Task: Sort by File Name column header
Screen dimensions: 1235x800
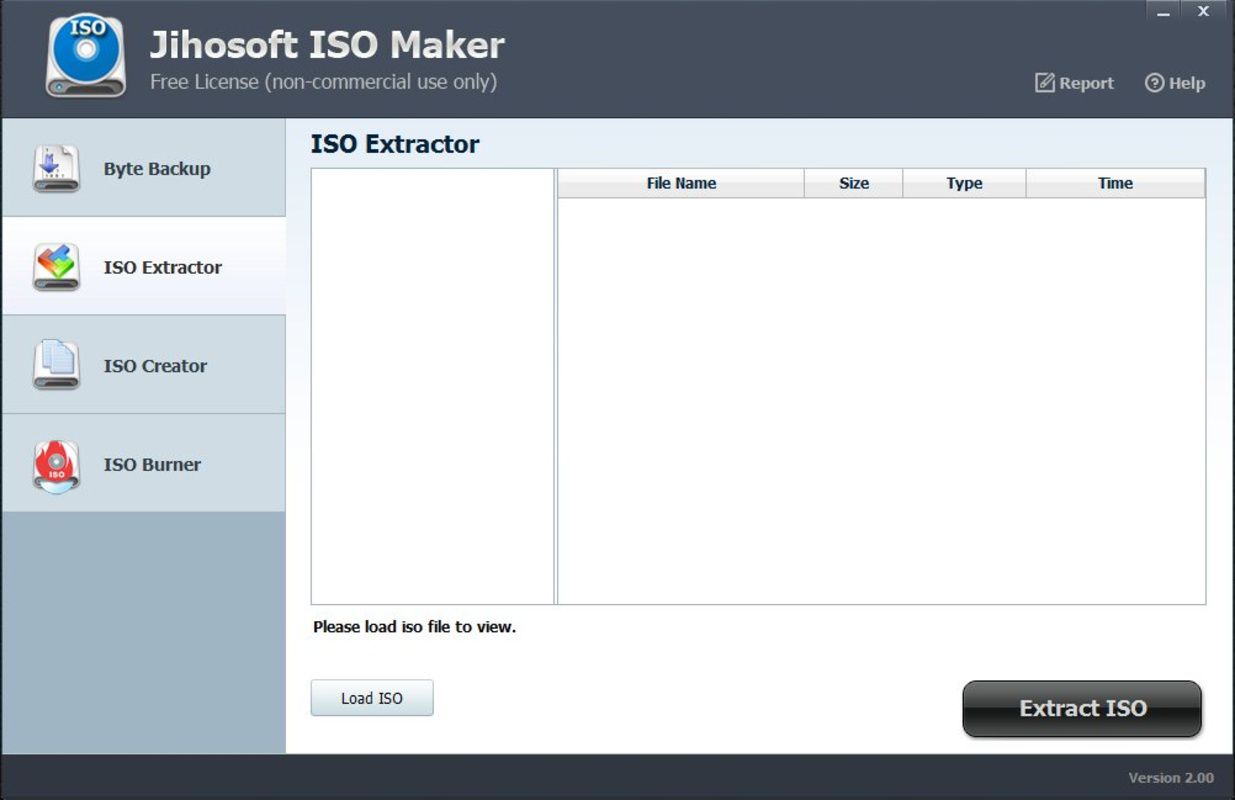Action: click(x=681, y=183)
